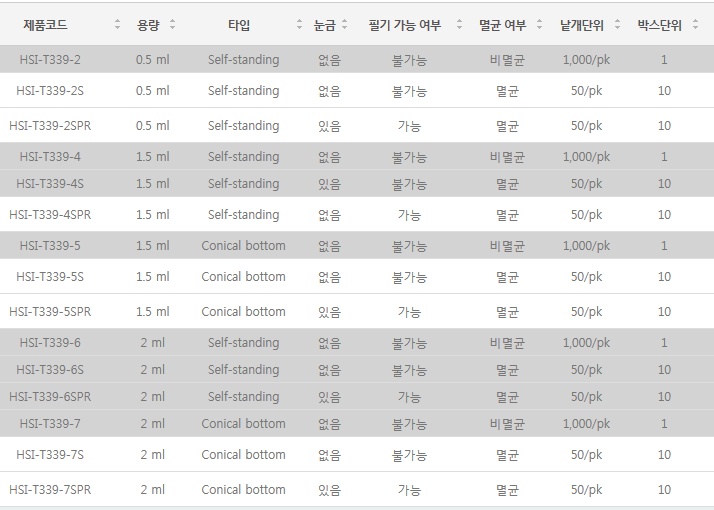Click product code HSI-T339-2SPR

point(50,126)
